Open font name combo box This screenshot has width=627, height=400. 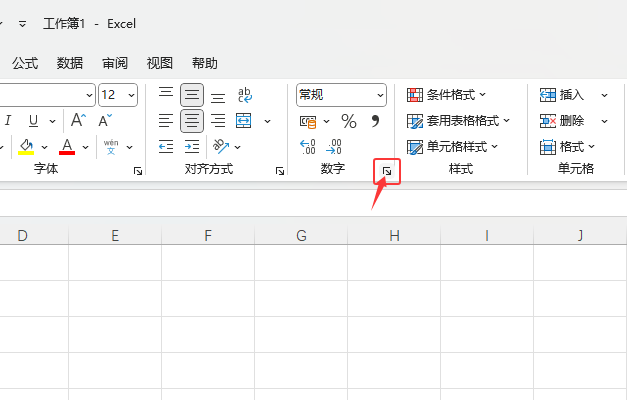(48, 95)
